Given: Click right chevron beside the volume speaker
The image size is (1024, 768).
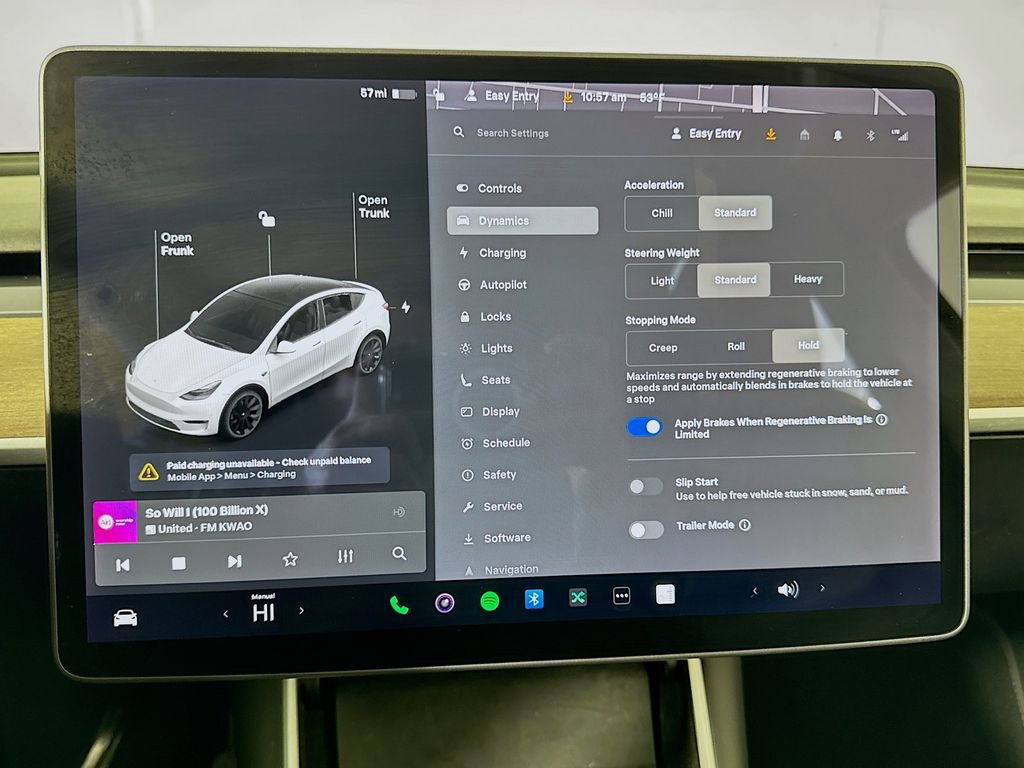Looking at the screenshot, I should click(822, 590).
